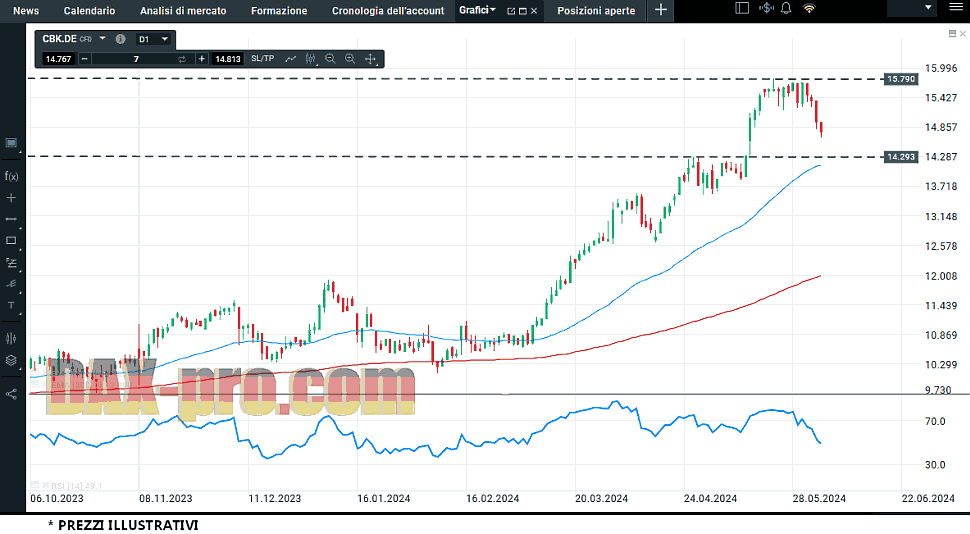Open the hamburger main menu
Image resolution: width=970 pixels, height=534 pixels.
956,7
